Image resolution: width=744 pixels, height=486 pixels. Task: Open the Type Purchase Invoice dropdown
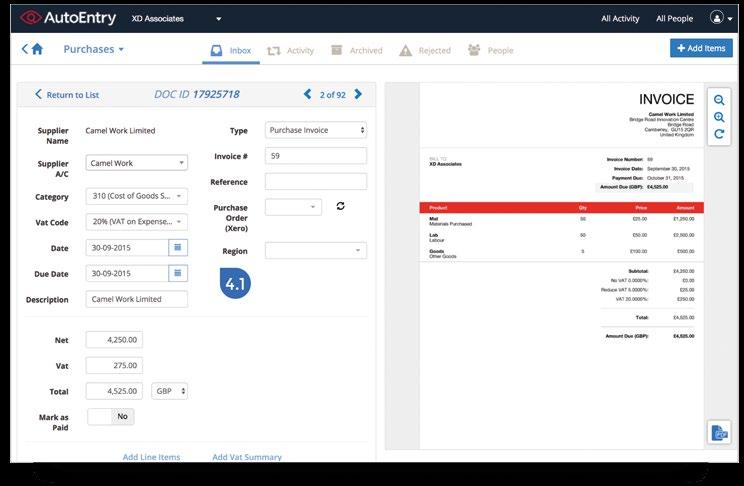316,130
